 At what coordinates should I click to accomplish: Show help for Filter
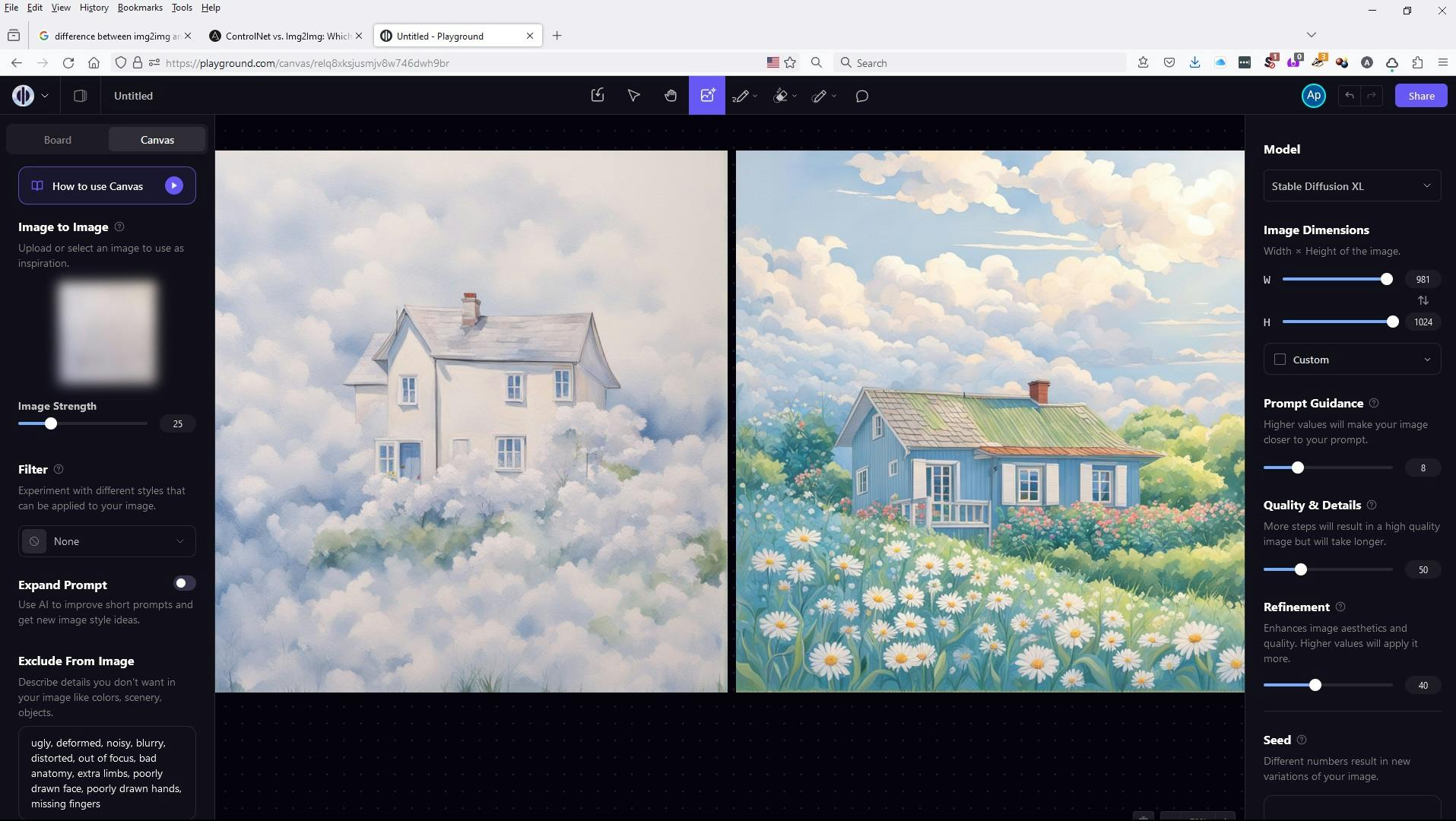point(59,469)
